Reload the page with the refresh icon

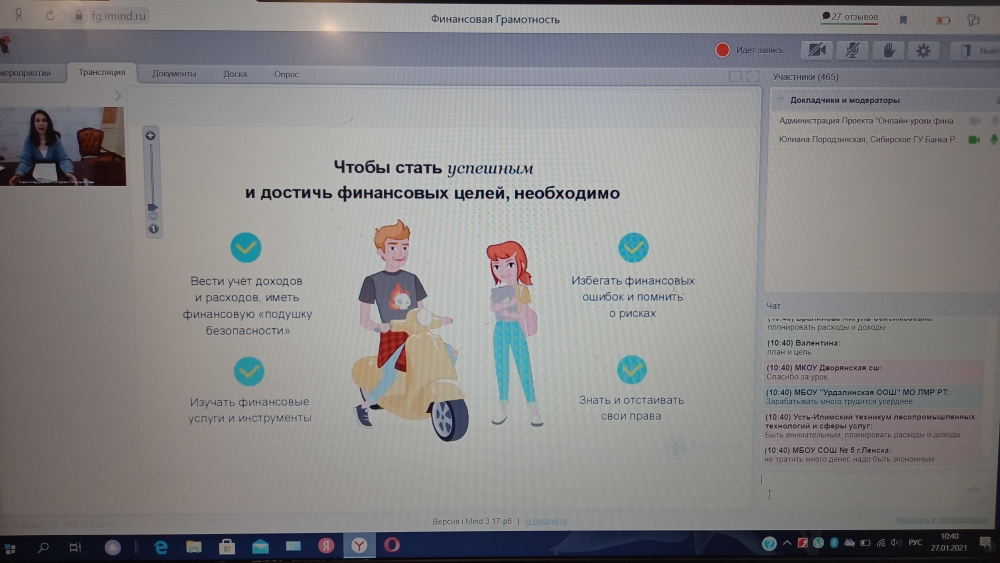click(49, 17)
